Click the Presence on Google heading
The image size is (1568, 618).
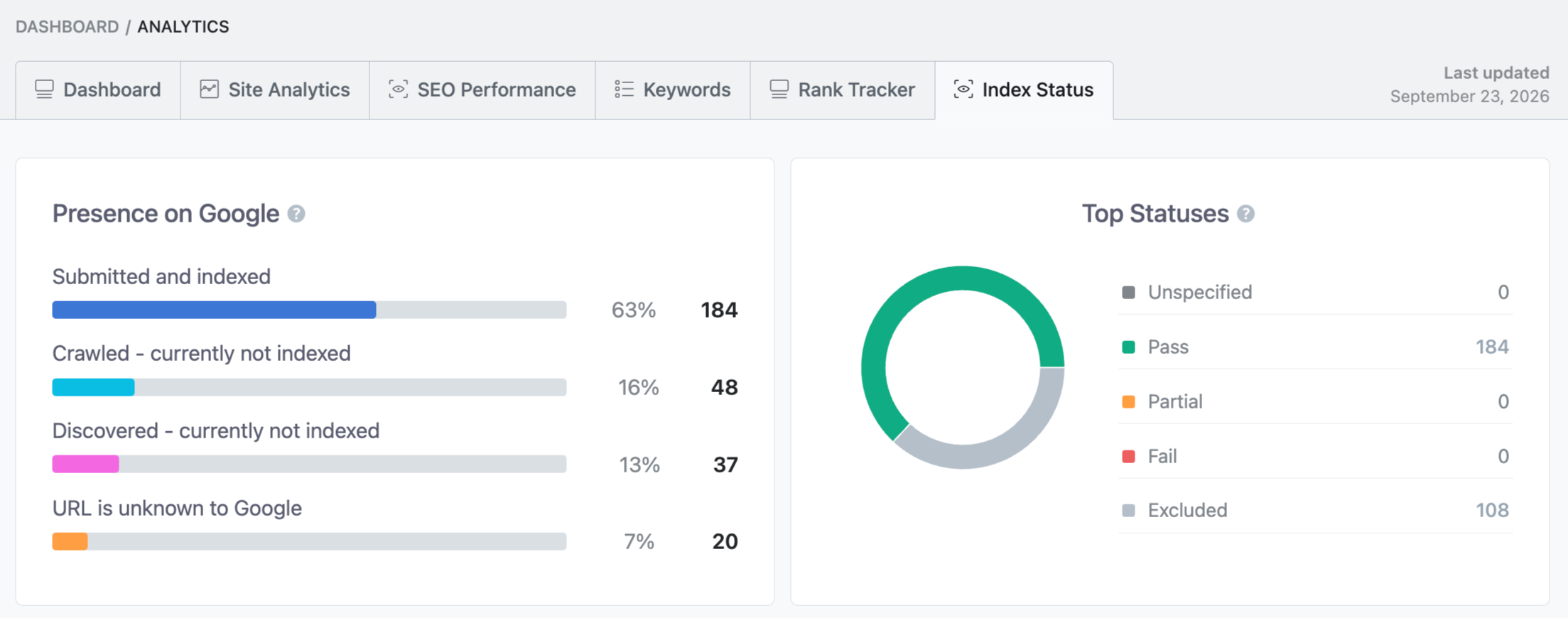(166, 214)
